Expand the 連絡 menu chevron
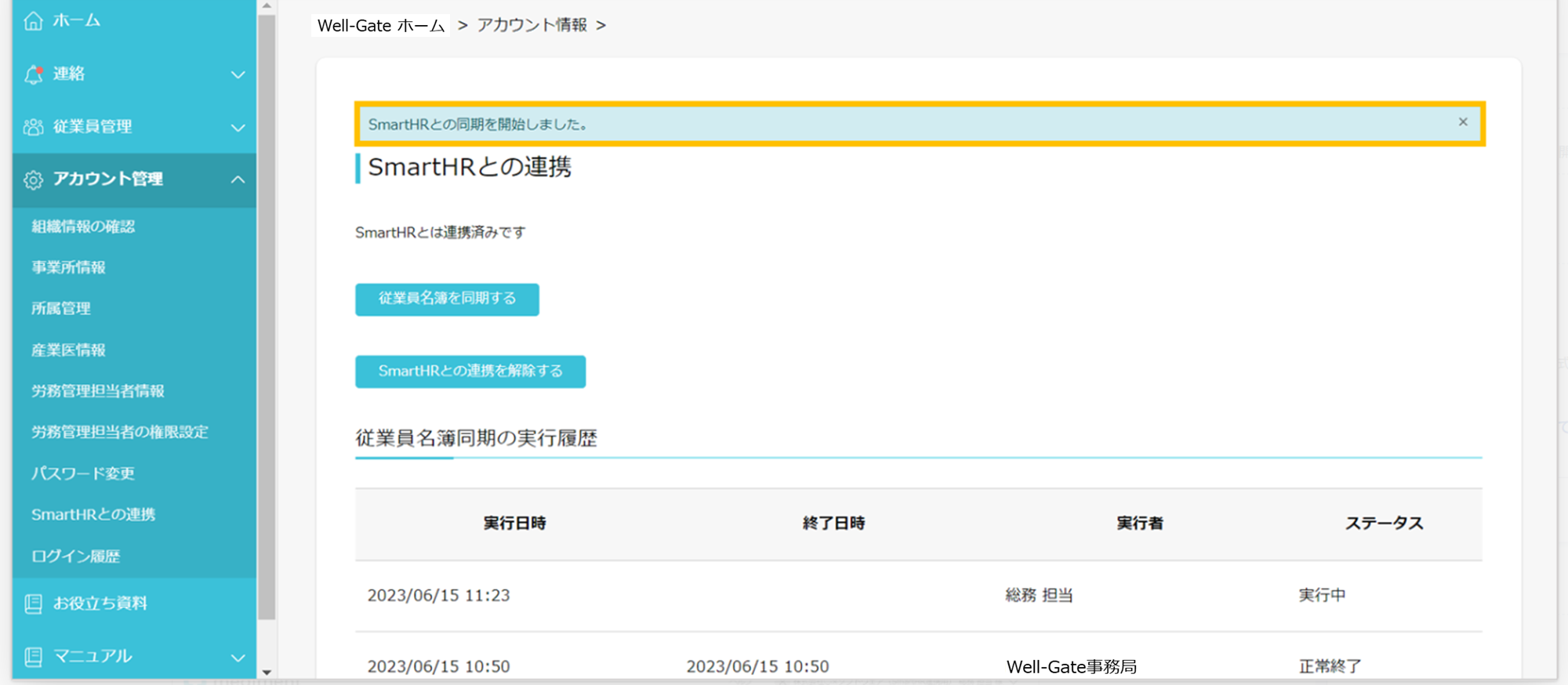Image resolution: width=1568 pixels, height=685 pixels. click(238, 74)
